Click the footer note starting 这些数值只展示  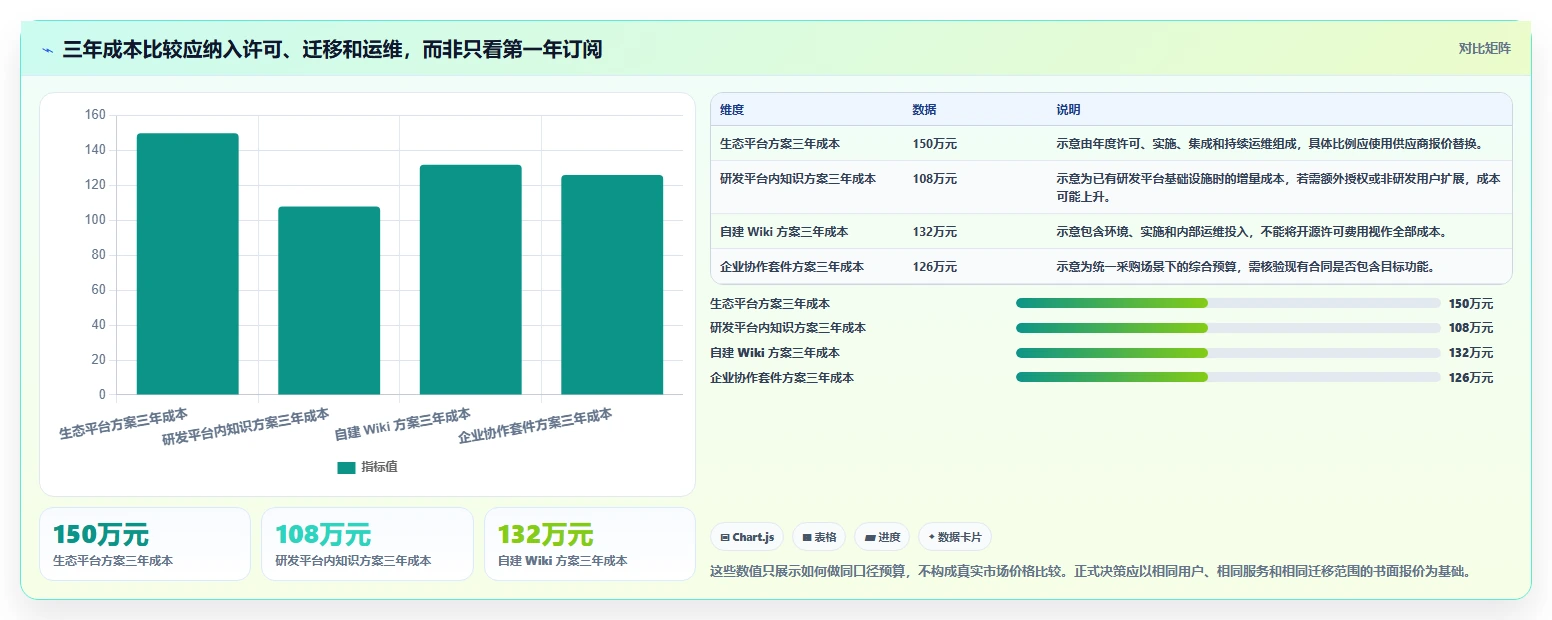[1090, 572]
